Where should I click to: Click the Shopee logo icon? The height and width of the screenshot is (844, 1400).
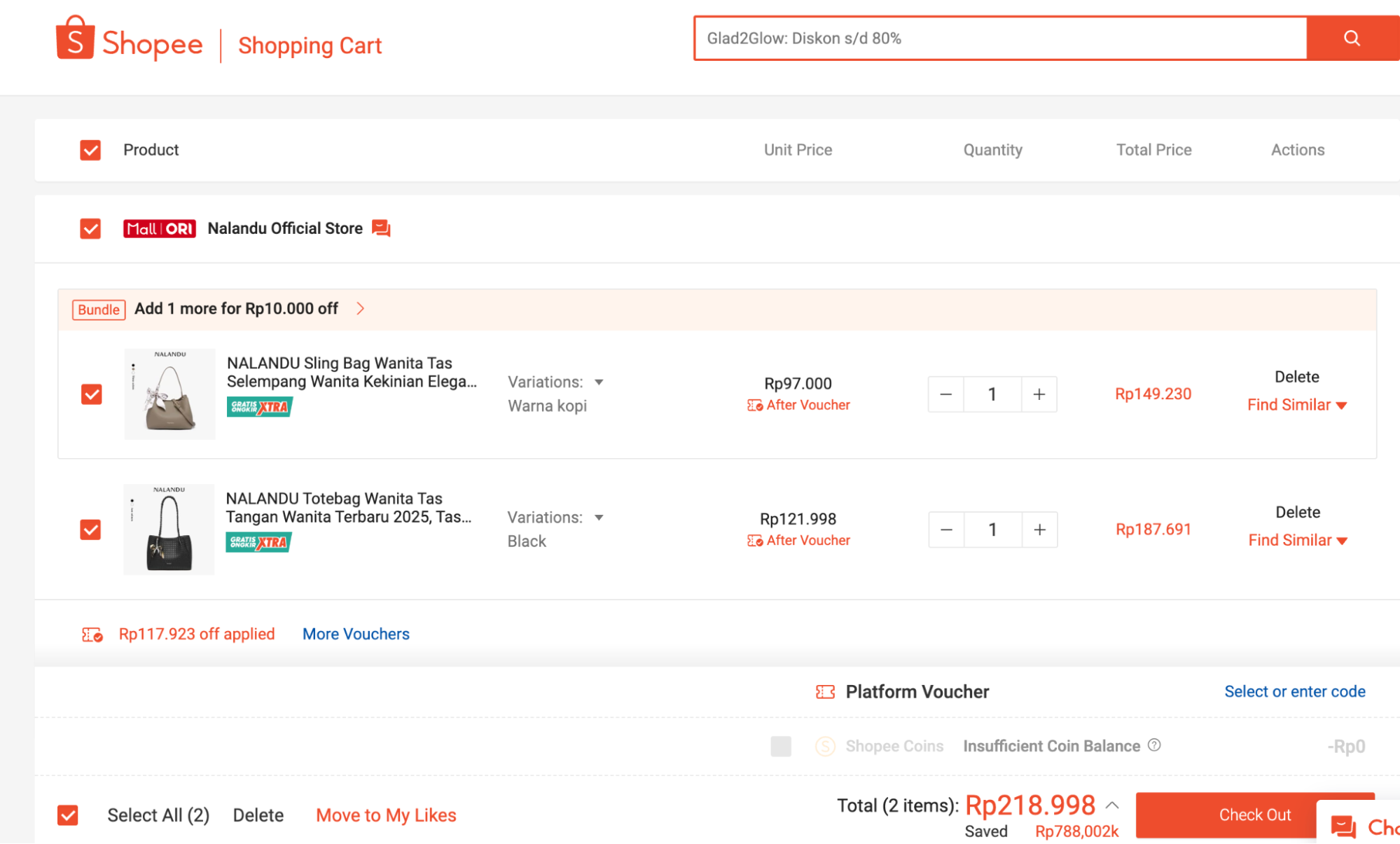[75, 40]
